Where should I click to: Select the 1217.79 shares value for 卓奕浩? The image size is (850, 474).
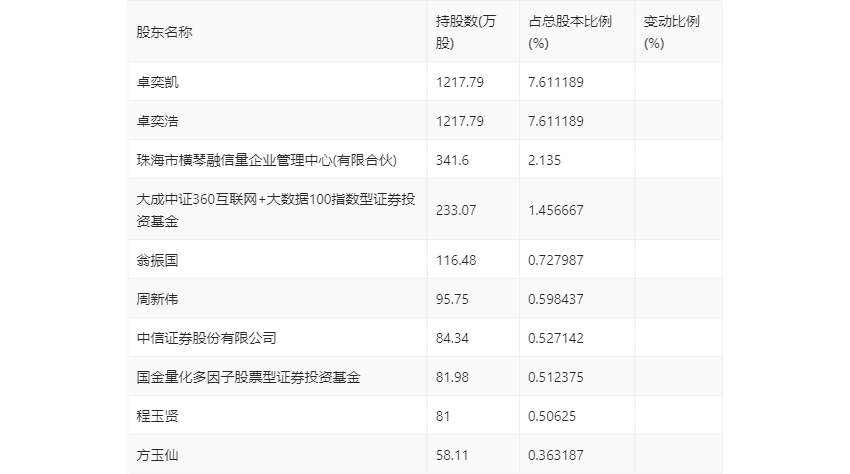[x=460, y=121]
